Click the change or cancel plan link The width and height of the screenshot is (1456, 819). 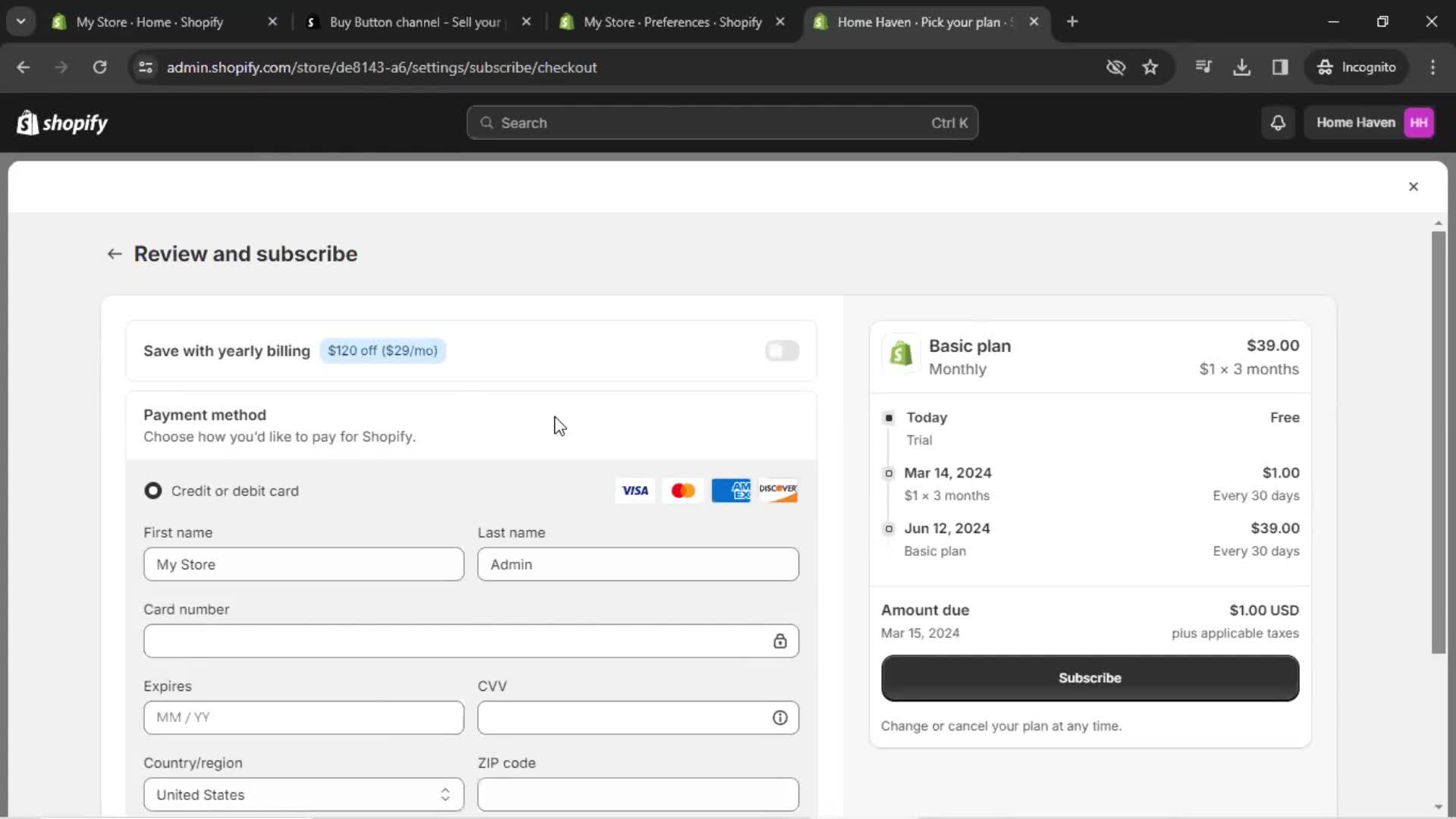coord(1000,725)
